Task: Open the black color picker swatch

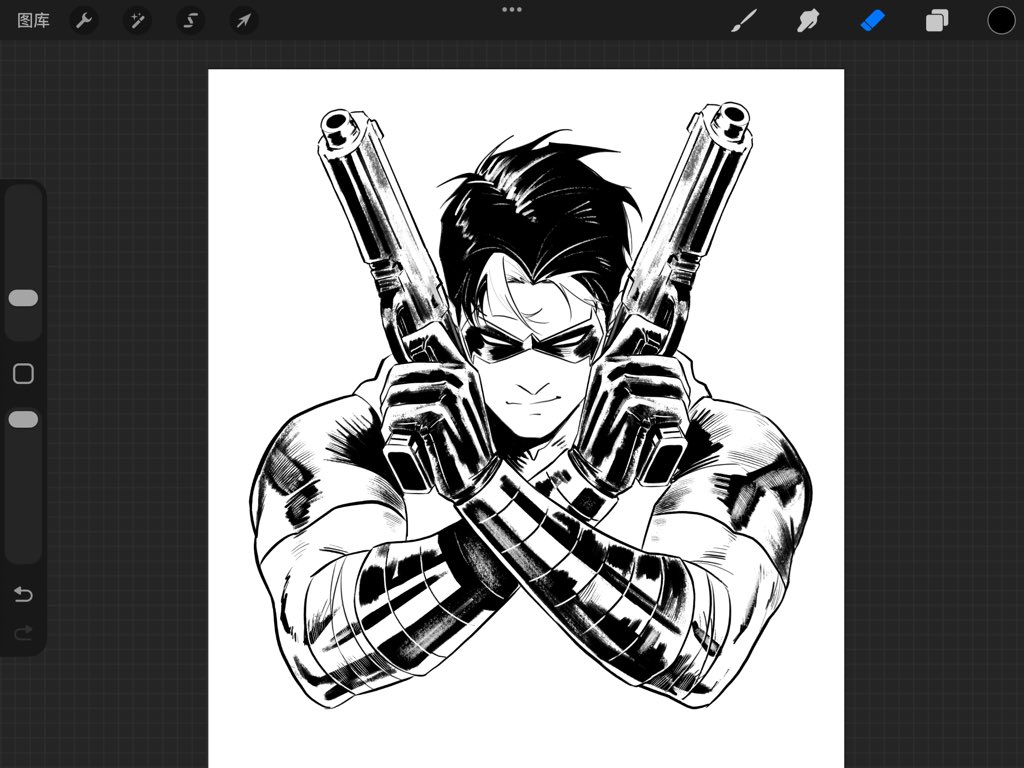Action: pos(1000,21)
